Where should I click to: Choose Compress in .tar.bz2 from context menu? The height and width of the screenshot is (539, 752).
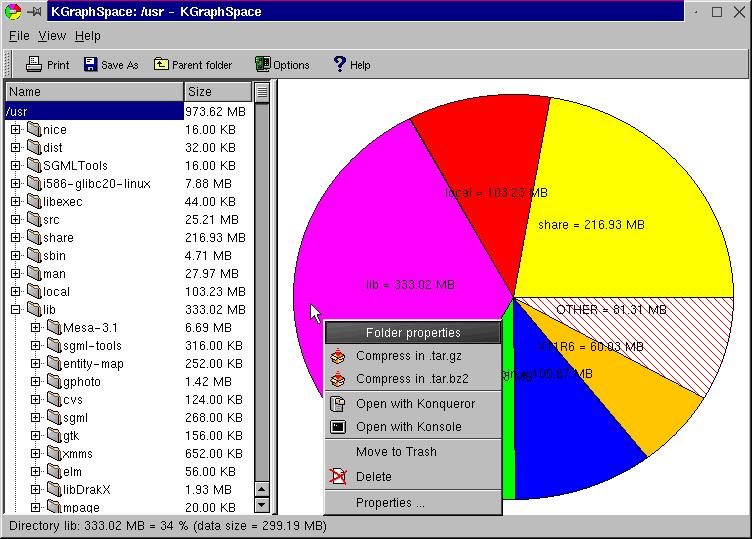413,379
